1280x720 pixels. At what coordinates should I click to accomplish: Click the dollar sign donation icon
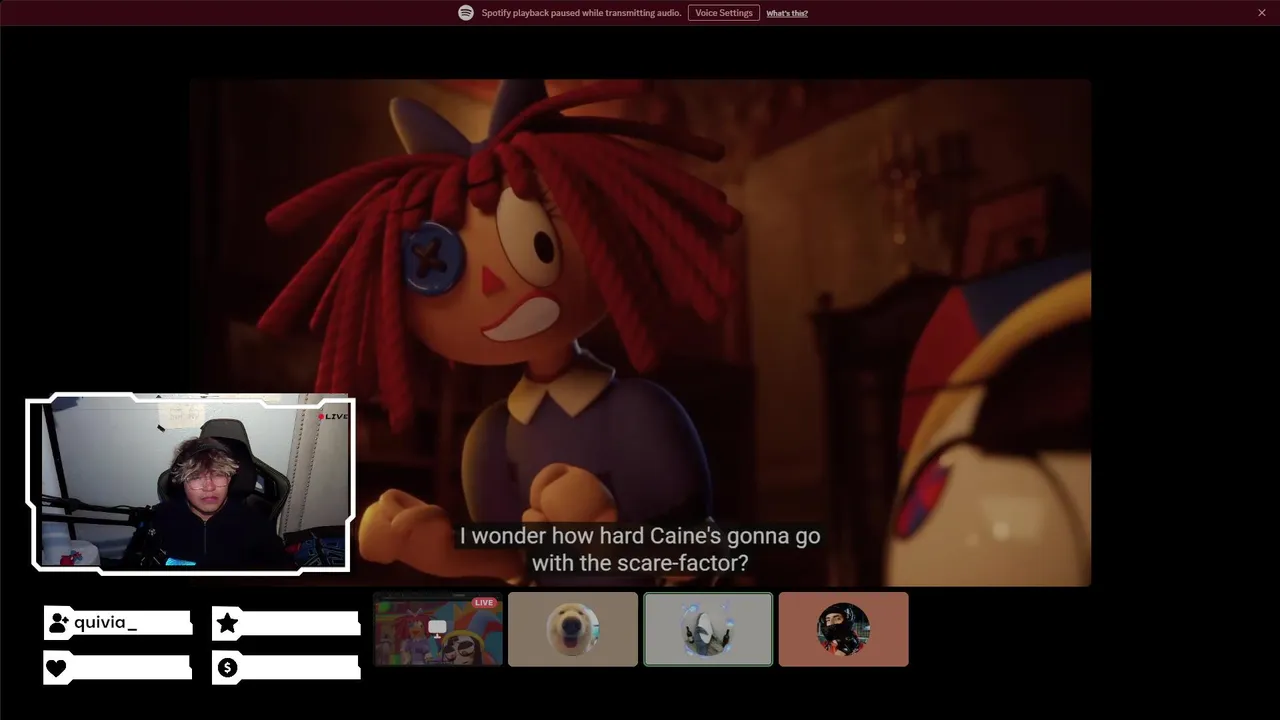click(227, 667)
